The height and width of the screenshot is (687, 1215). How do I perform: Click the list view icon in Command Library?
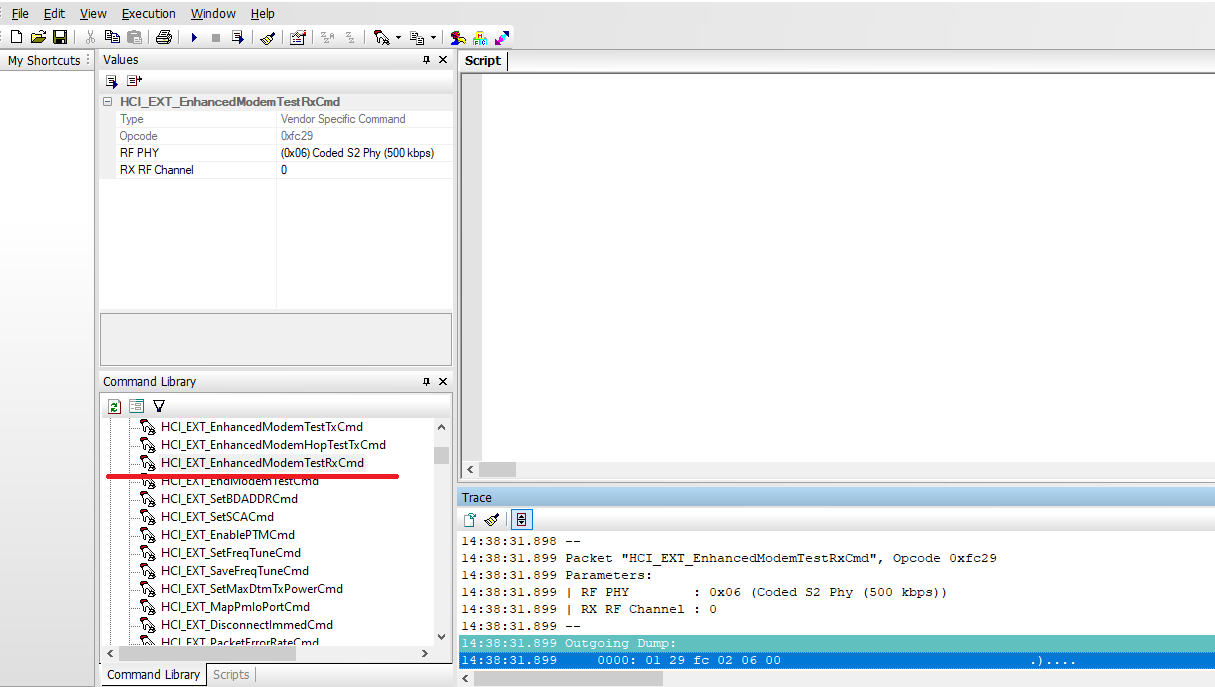[136, 406]
